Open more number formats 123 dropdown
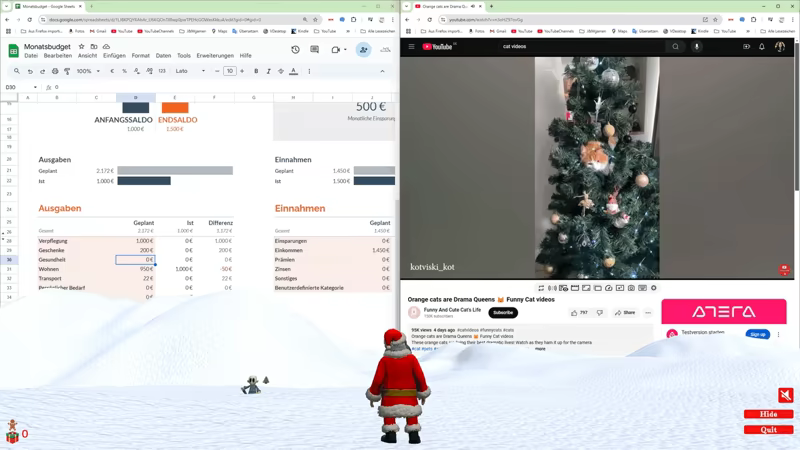 pos(162,71)
